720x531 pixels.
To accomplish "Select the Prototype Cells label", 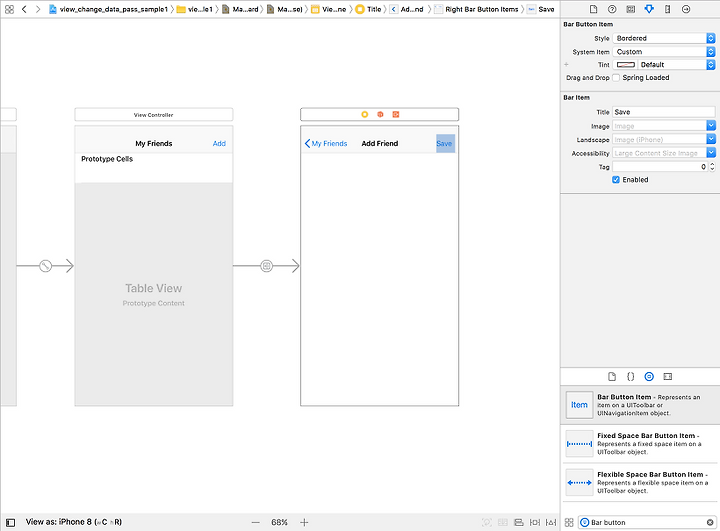I will [x=107, y=159].
